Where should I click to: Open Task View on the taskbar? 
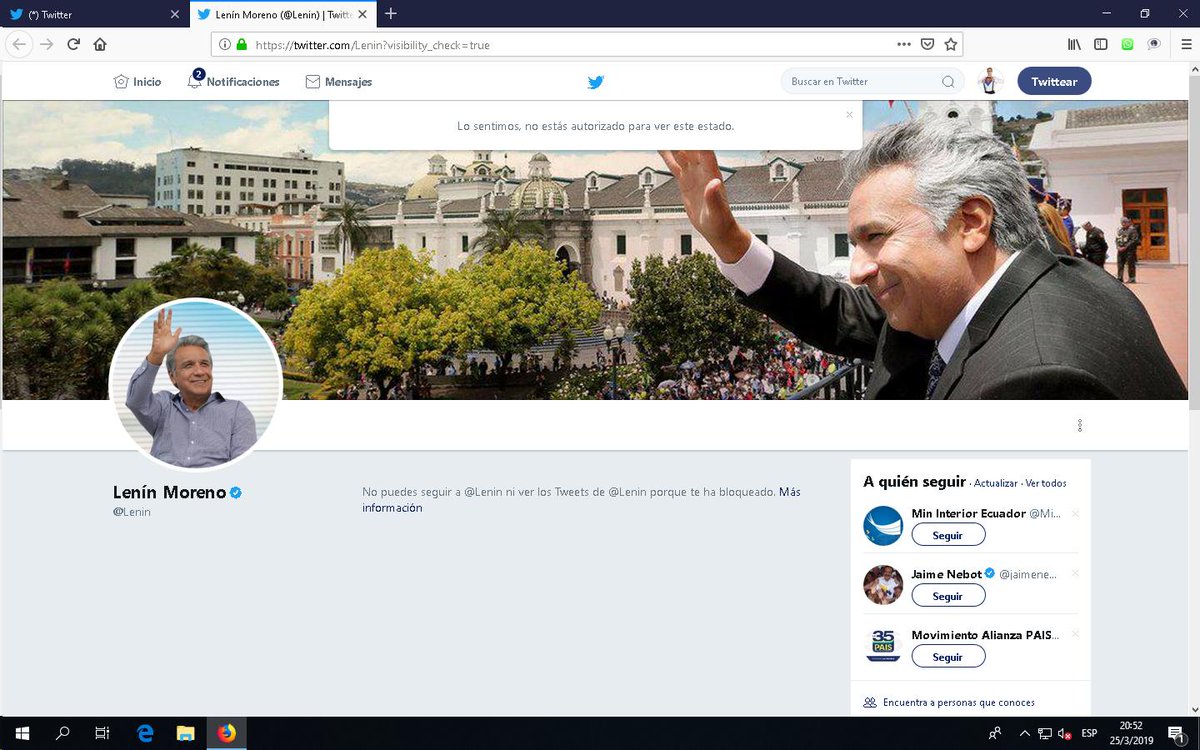point(102,733)
